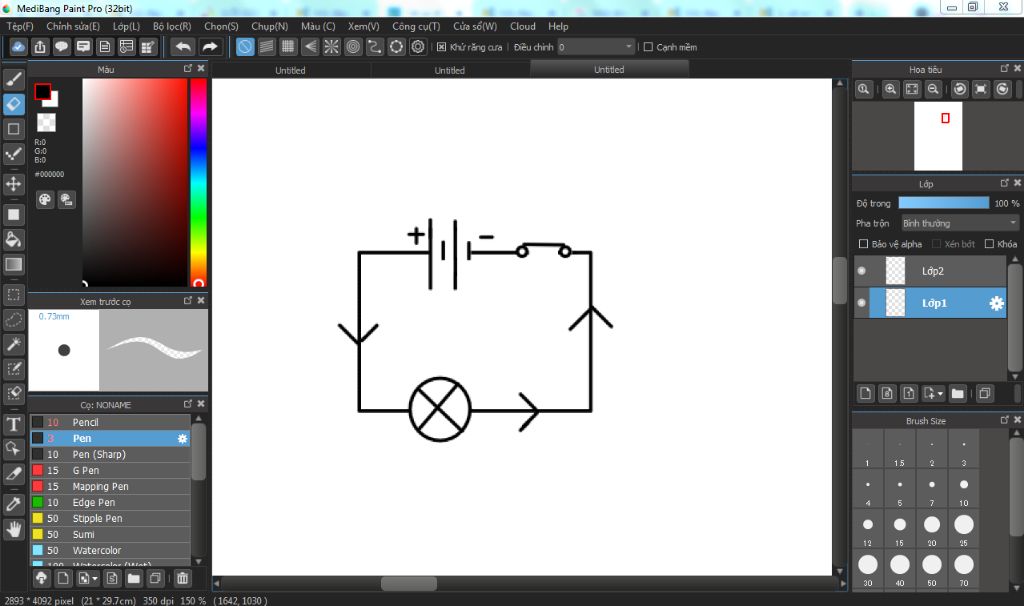Open the Cloud menu
Viewport: 1024px width, 606px height.
point(522,26)
